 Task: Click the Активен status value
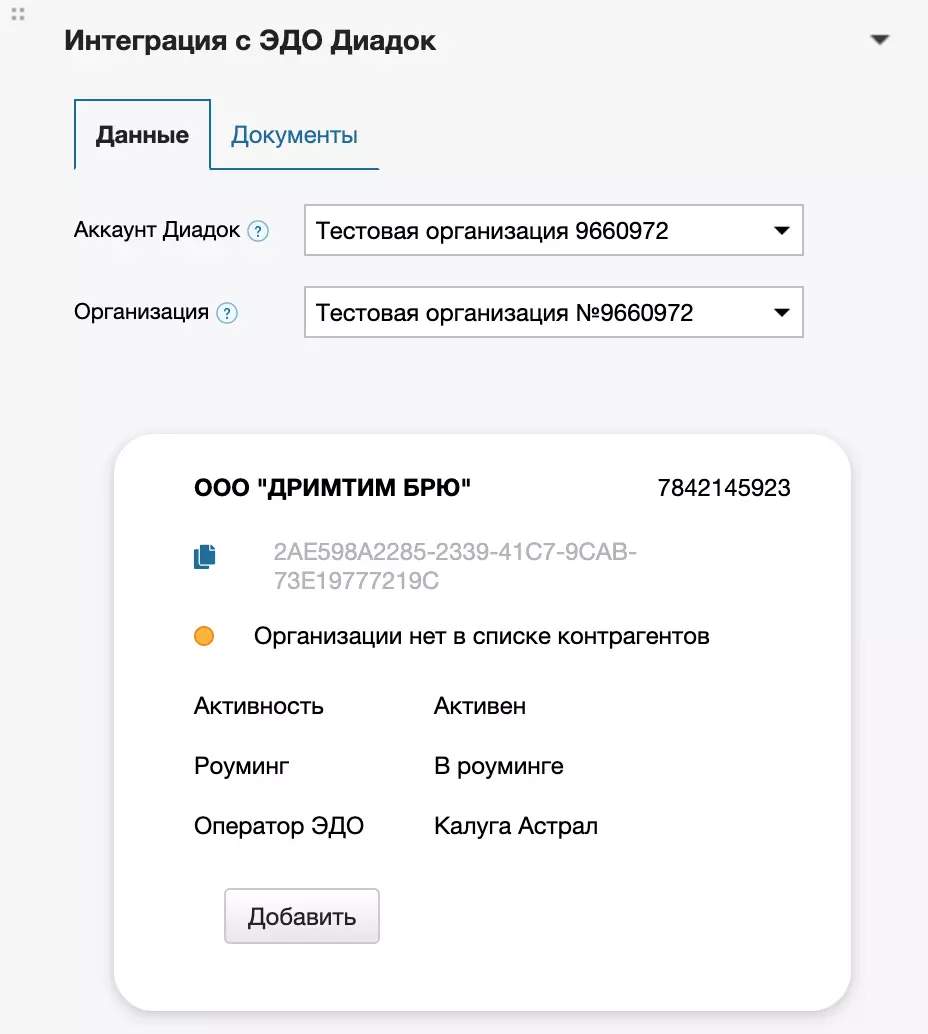pyautogui.click(x=480, y=707)
